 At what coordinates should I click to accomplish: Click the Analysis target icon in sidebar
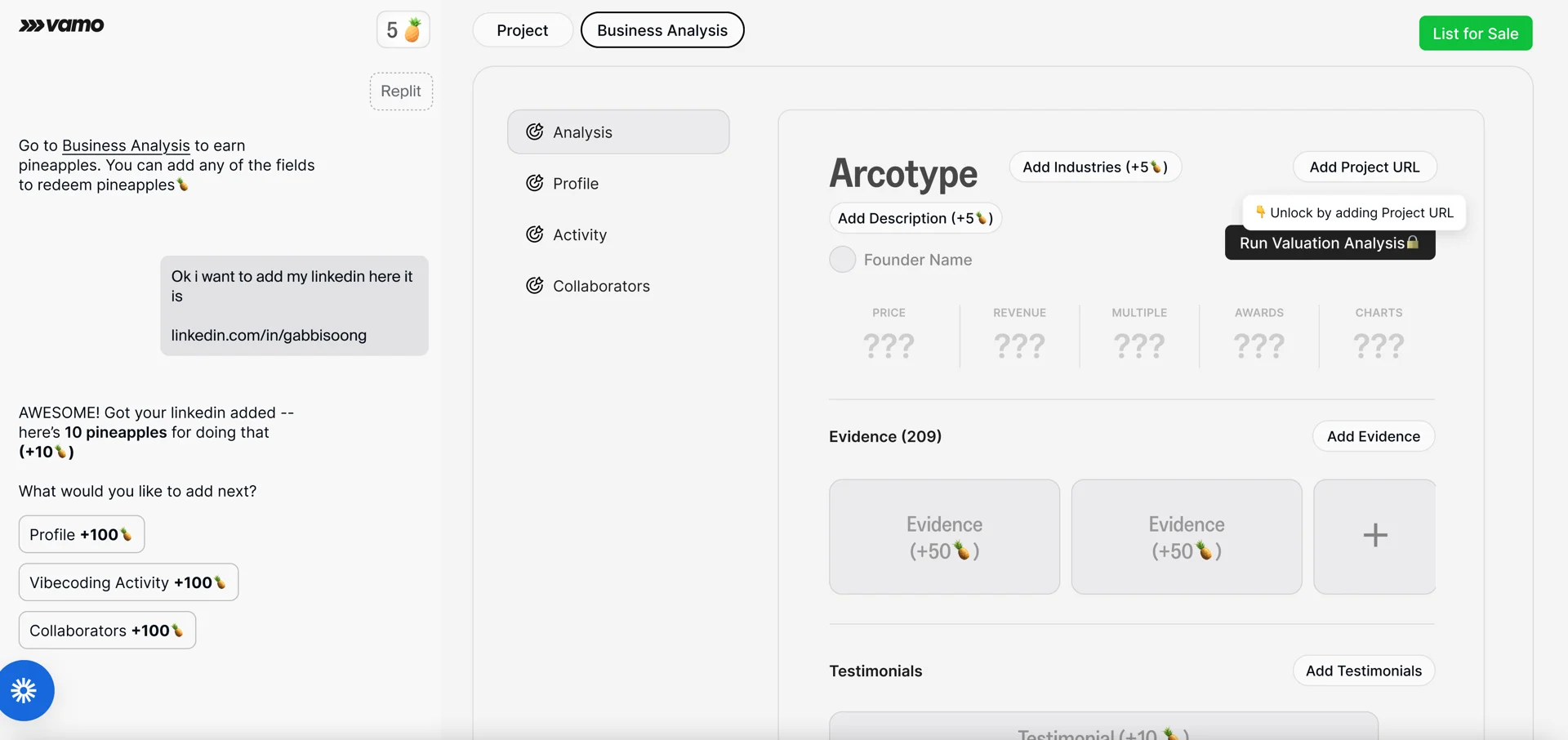535,132
